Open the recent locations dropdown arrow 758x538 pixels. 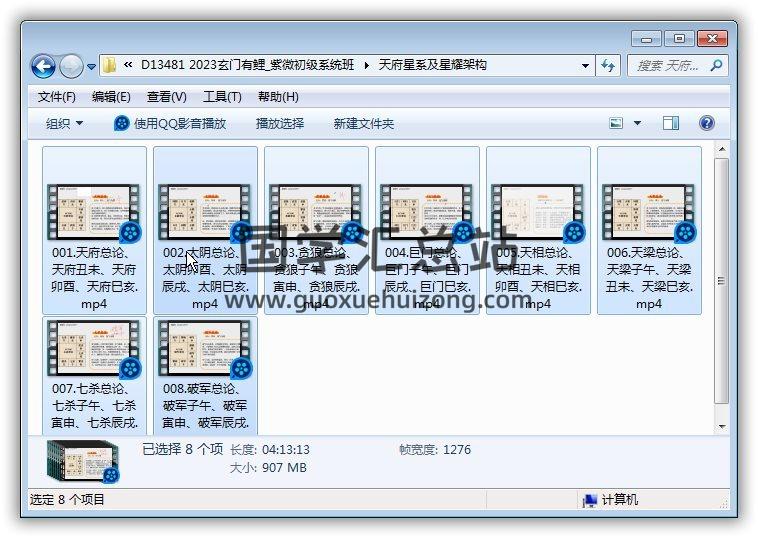pyautogui.click(x=91, y=67)
